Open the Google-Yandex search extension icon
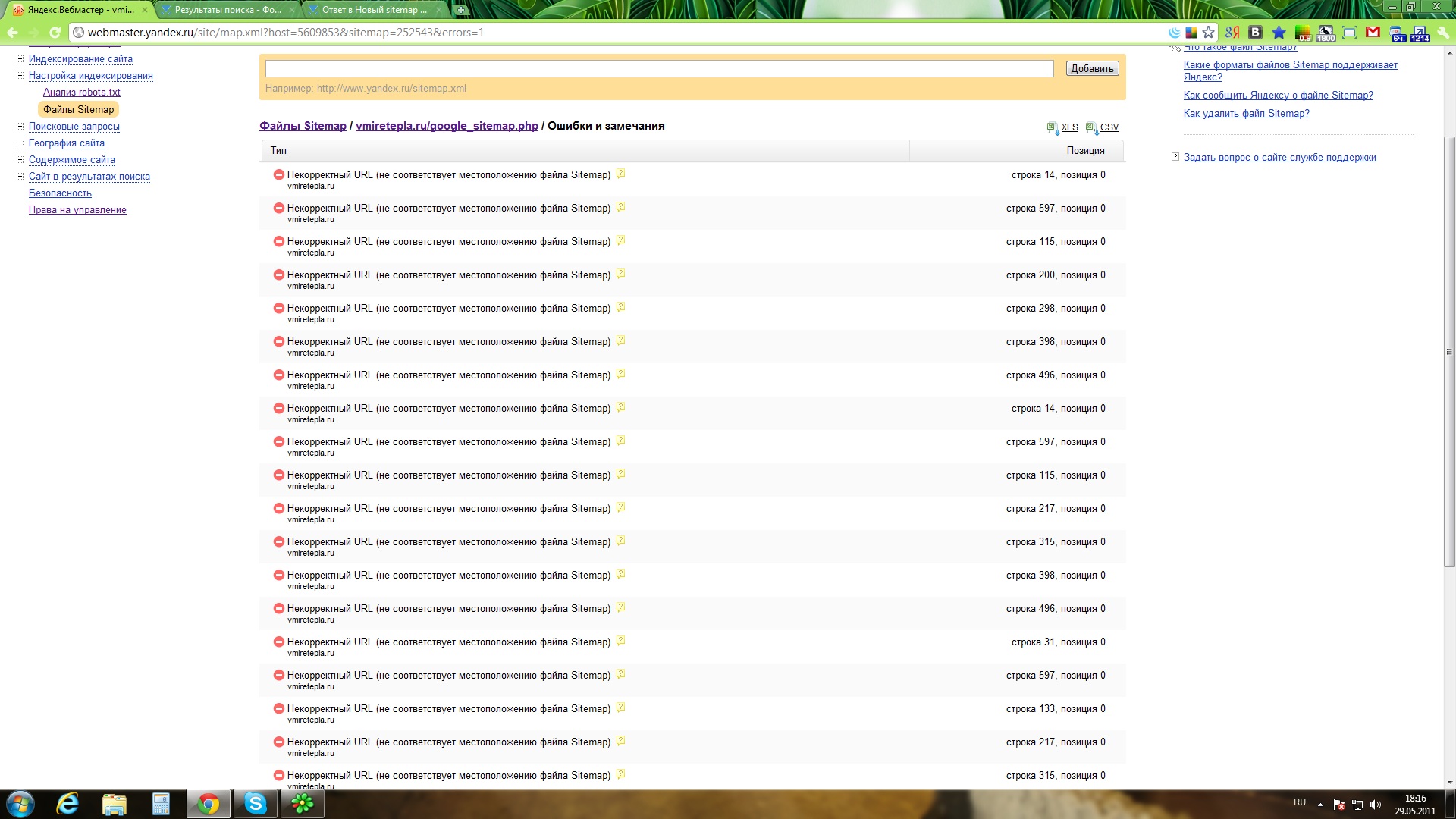This screenshot has width=1456, height=819. 1232,32
